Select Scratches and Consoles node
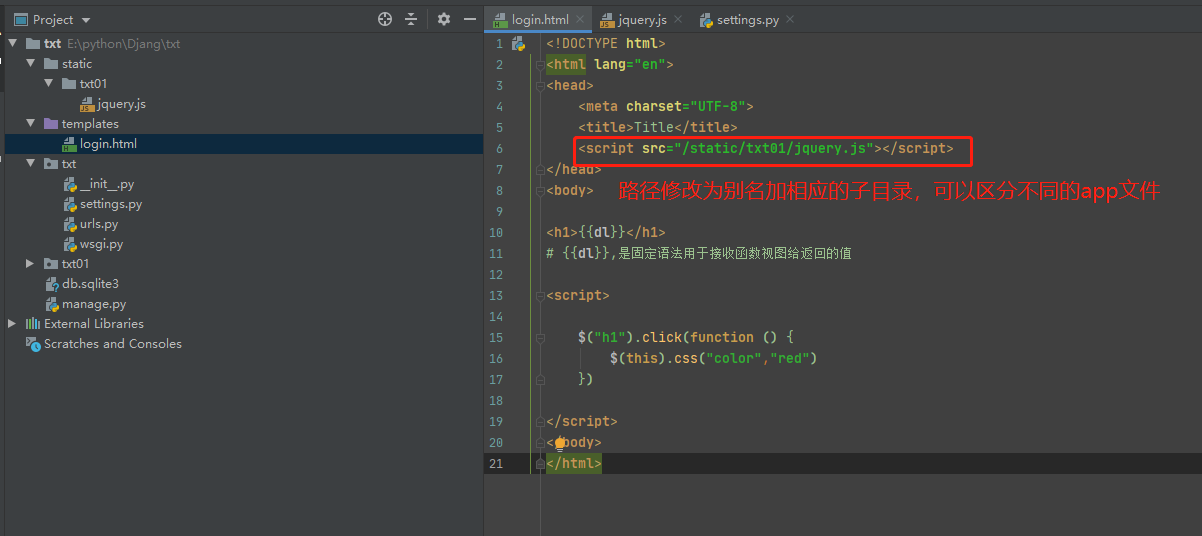 [113, 344]
